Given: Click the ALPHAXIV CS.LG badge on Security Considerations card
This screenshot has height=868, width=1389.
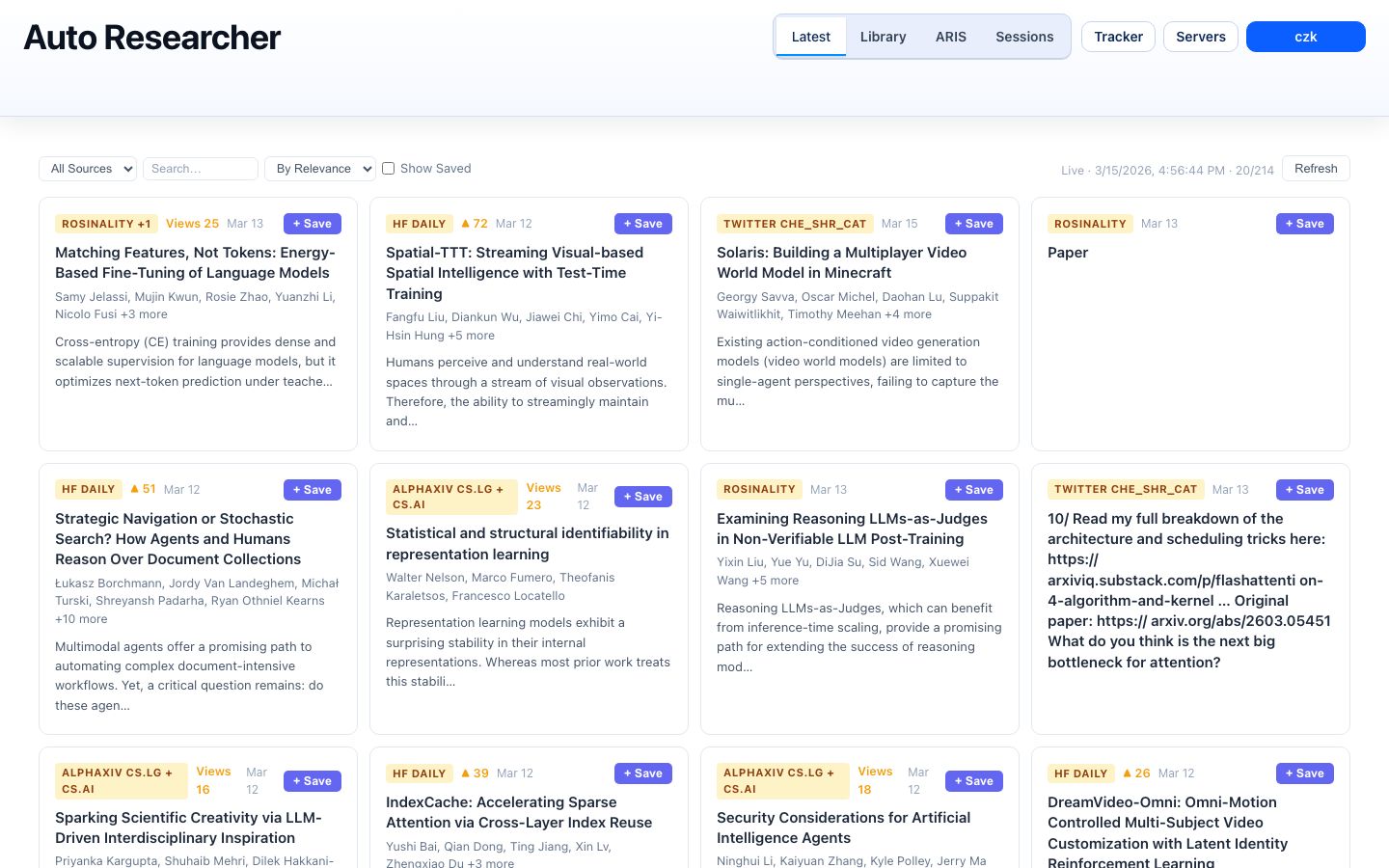Looking at the screenshot, I should pos(782,780).
